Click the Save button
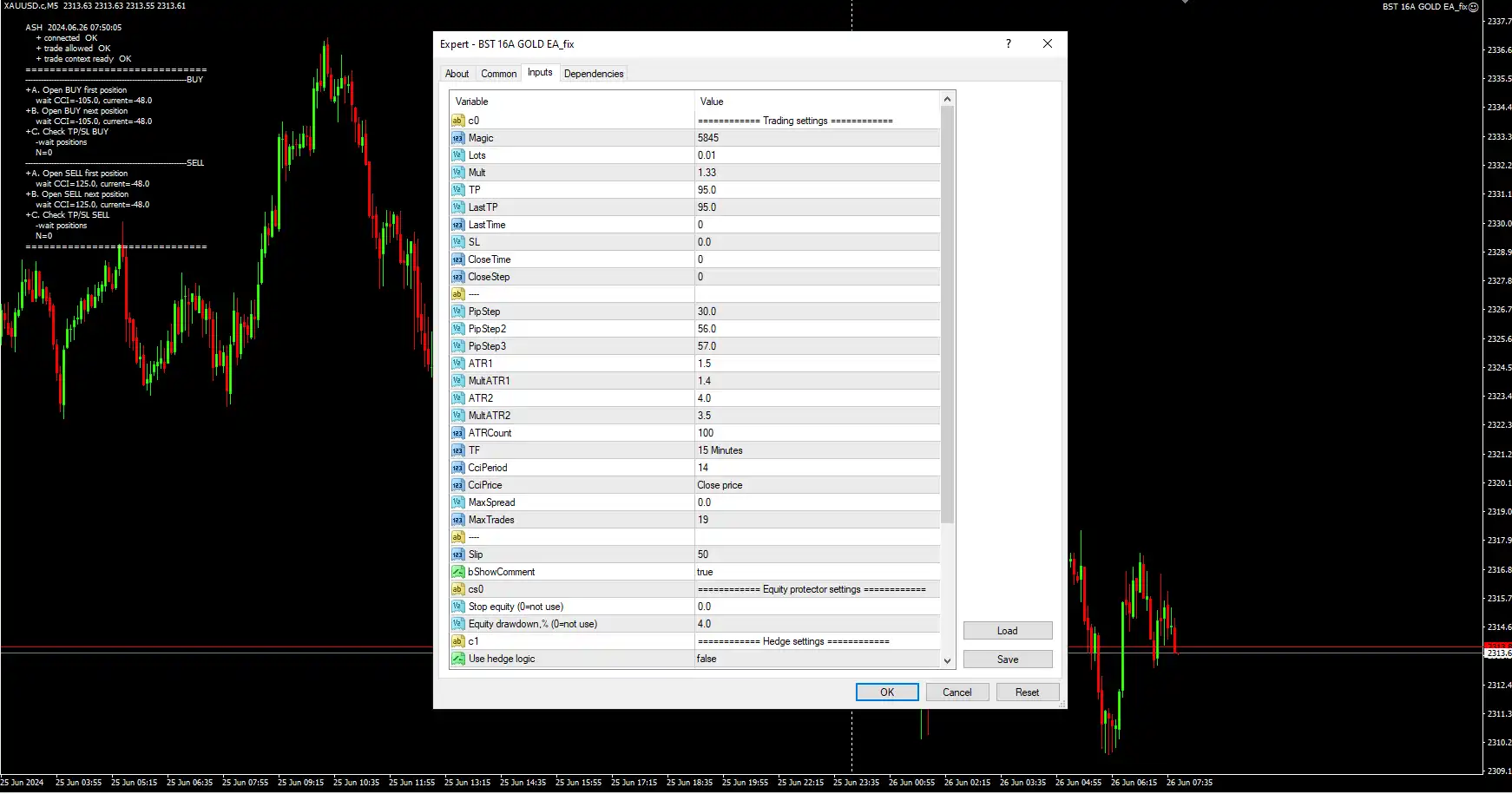 point(1008,659)
